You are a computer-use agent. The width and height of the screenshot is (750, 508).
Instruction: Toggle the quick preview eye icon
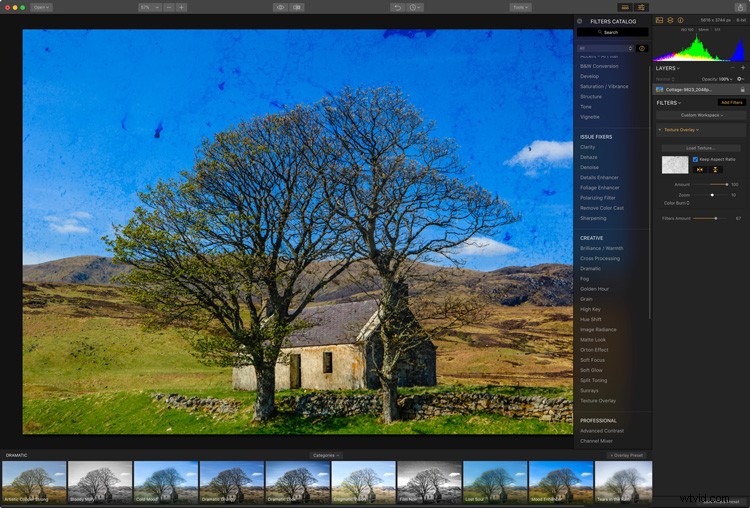(x=281, y=7)
